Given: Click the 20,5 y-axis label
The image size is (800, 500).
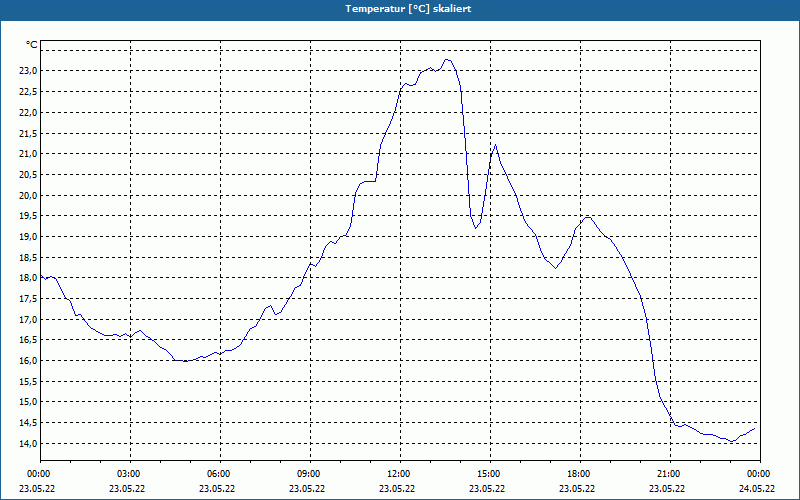Looking at the screenshot, I should pos(28,175).
